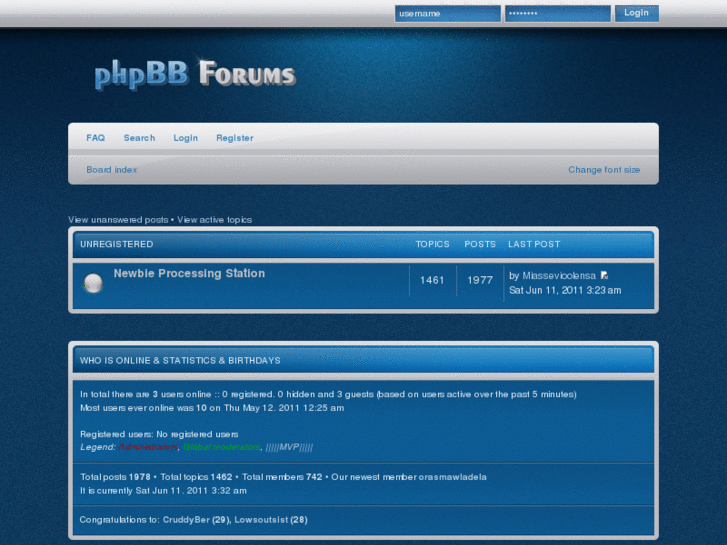View active topics
Image resolution: width=727 pixels, height=545 pixels.
click(x=214, y=220)
